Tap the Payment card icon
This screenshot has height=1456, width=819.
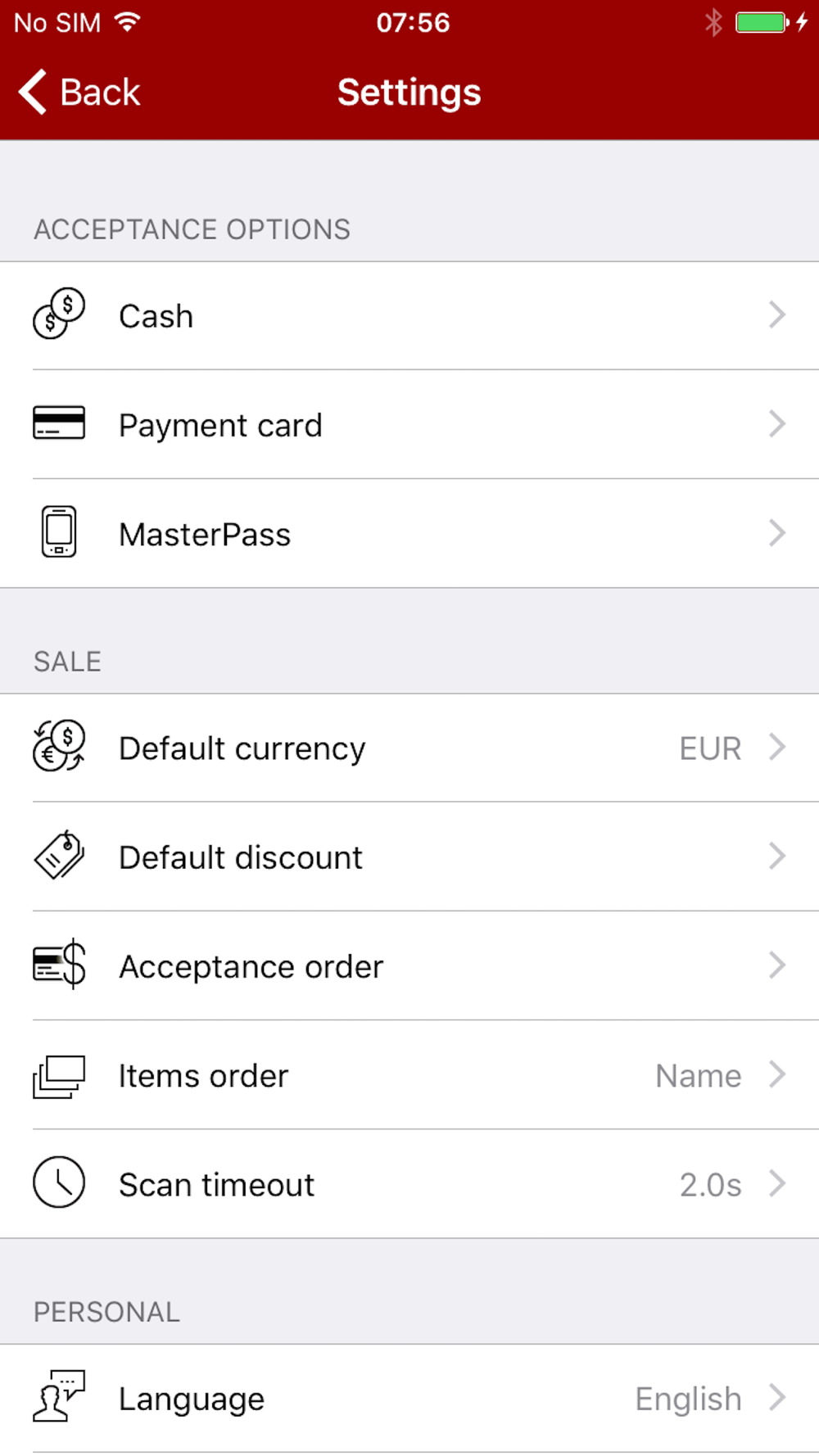[59, 423]
